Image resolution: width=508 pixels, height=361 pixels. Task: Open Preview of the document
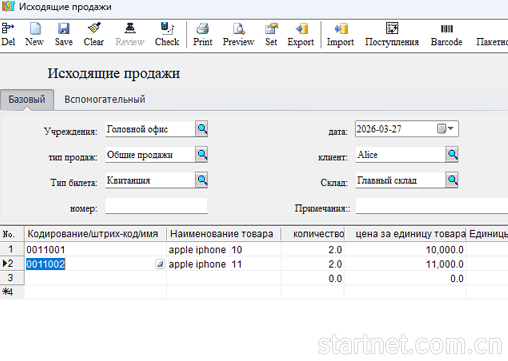tap(238, 34)
